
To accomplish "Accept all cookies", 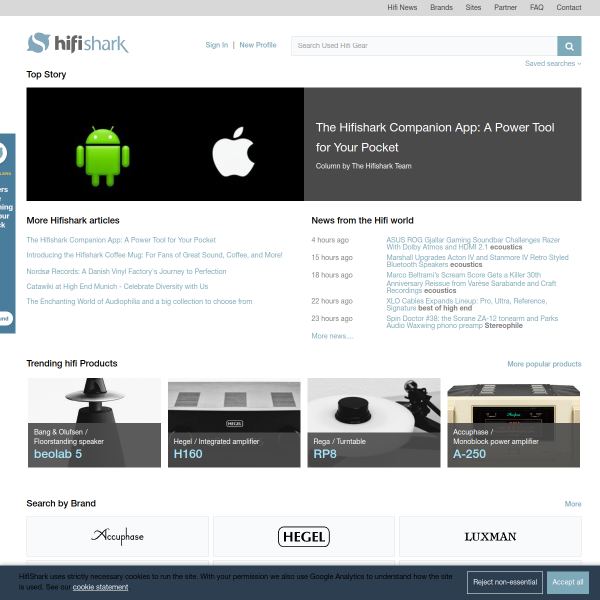I will pyautogui.click(x=567, y=582).
